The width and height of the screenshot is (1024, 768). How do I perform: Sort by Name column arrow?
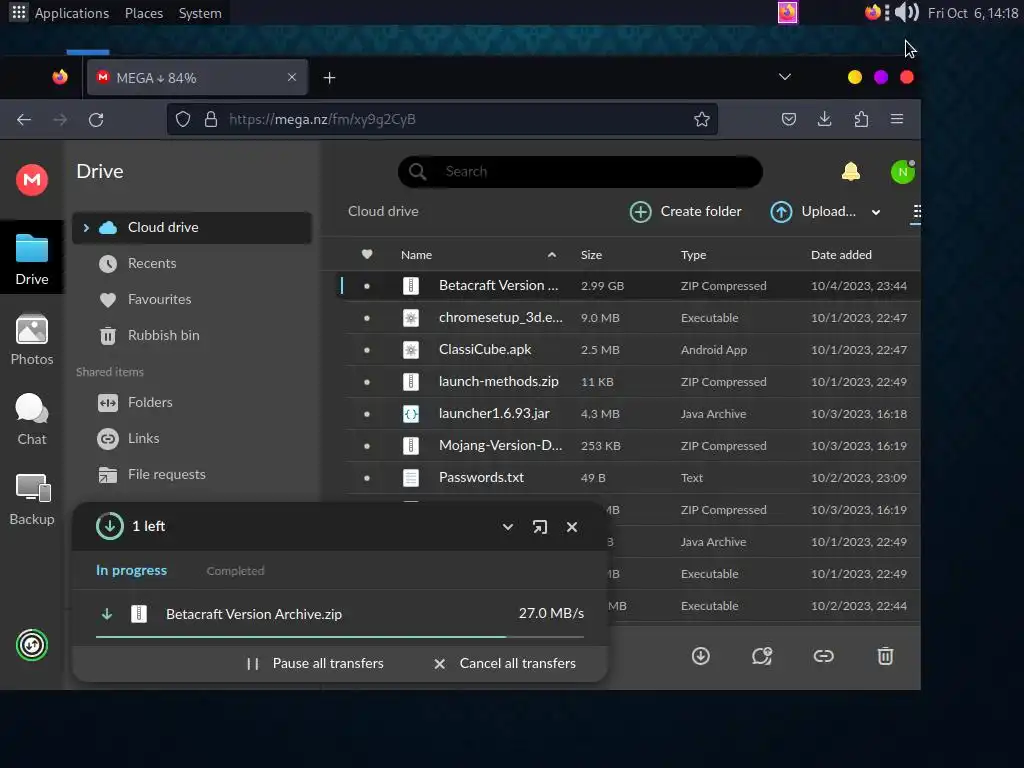[x=552, y=255]
